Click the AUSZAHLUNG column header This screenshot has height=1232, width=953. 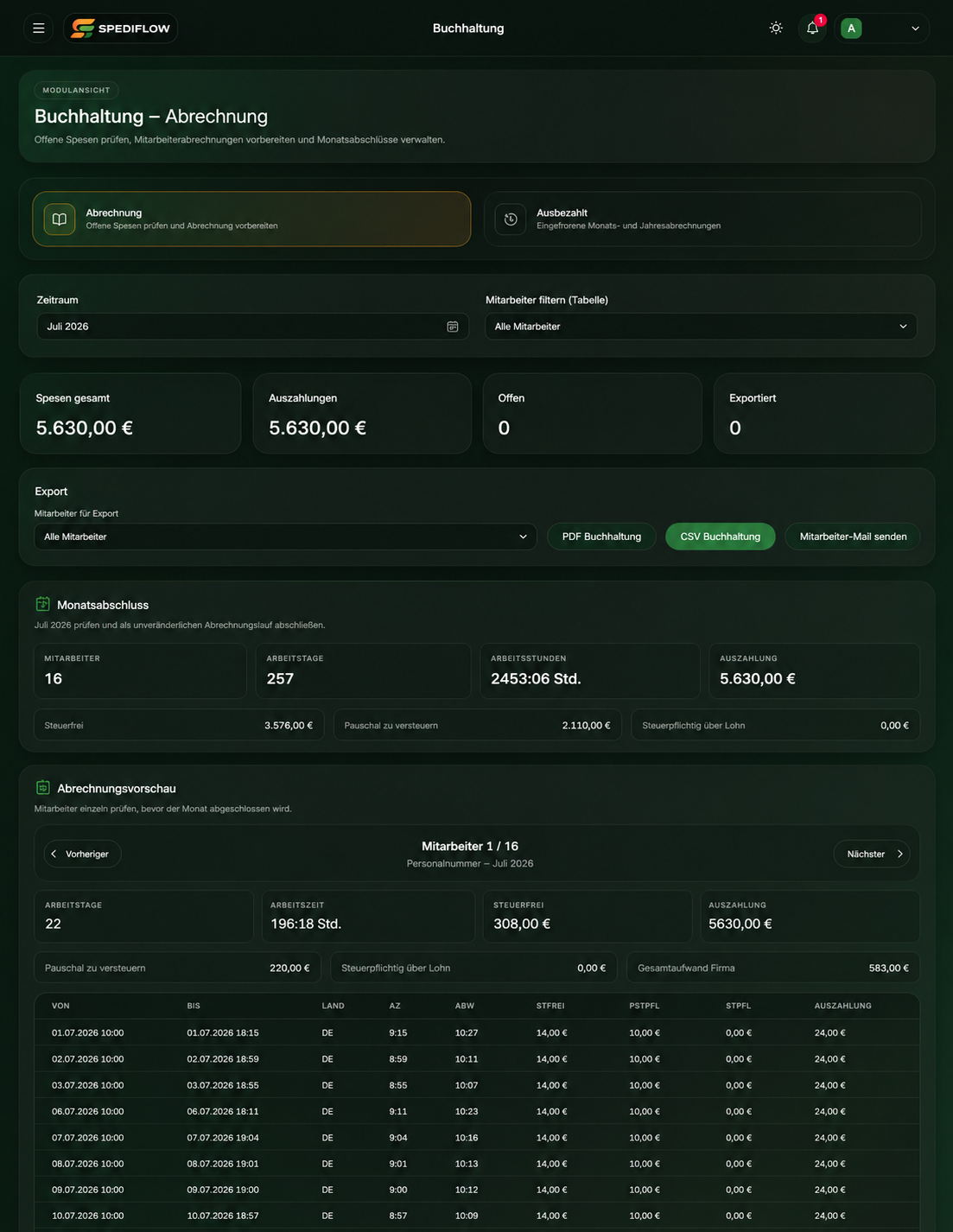[842, 1006]
